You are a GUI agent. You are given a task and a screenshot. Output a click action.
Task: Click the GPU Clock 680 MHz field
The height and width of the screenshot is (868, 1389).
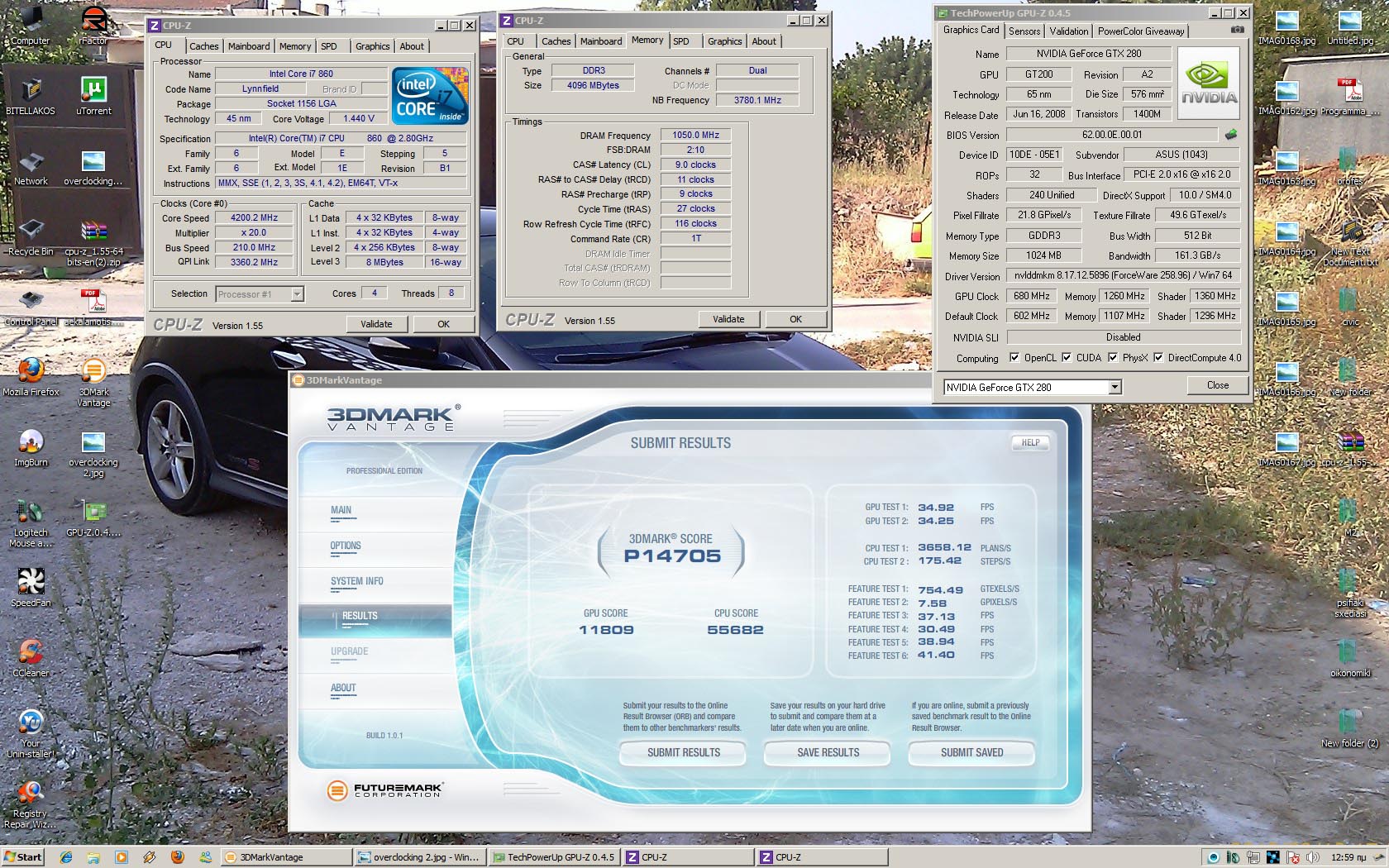(1031, 296)
